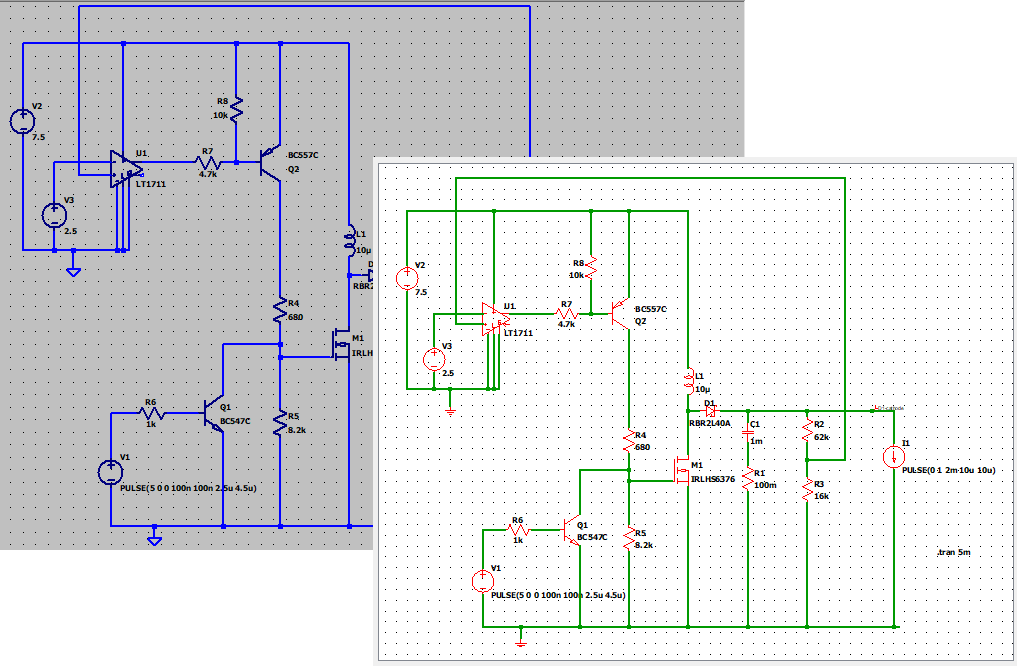Click the ground symbol below pulse source V1
This screenshot has height=666, width=1019.
pyautogui.click(x=523, y=644)
